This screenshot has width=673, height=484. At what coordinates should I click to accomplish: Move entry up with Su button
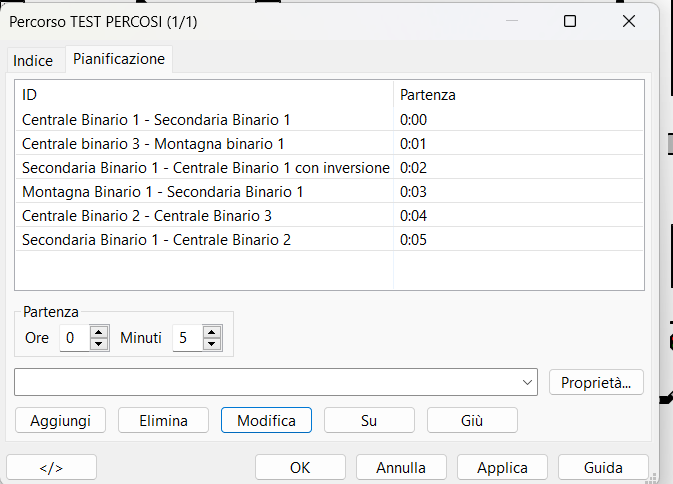[369, 420]
